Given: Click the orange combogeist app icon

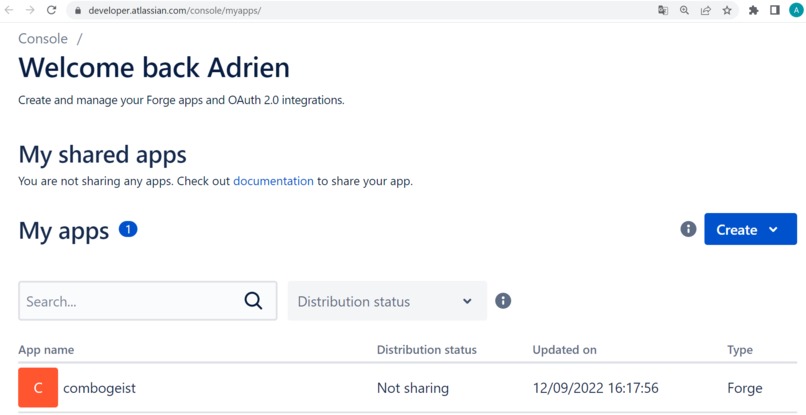Looking at the screenshot, I should pyautogui.click(x=38, y=387).
